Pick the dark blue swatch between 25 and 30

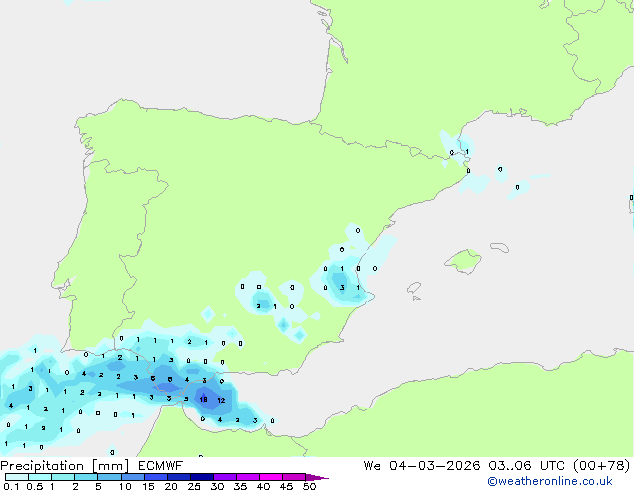click(202, 477)
